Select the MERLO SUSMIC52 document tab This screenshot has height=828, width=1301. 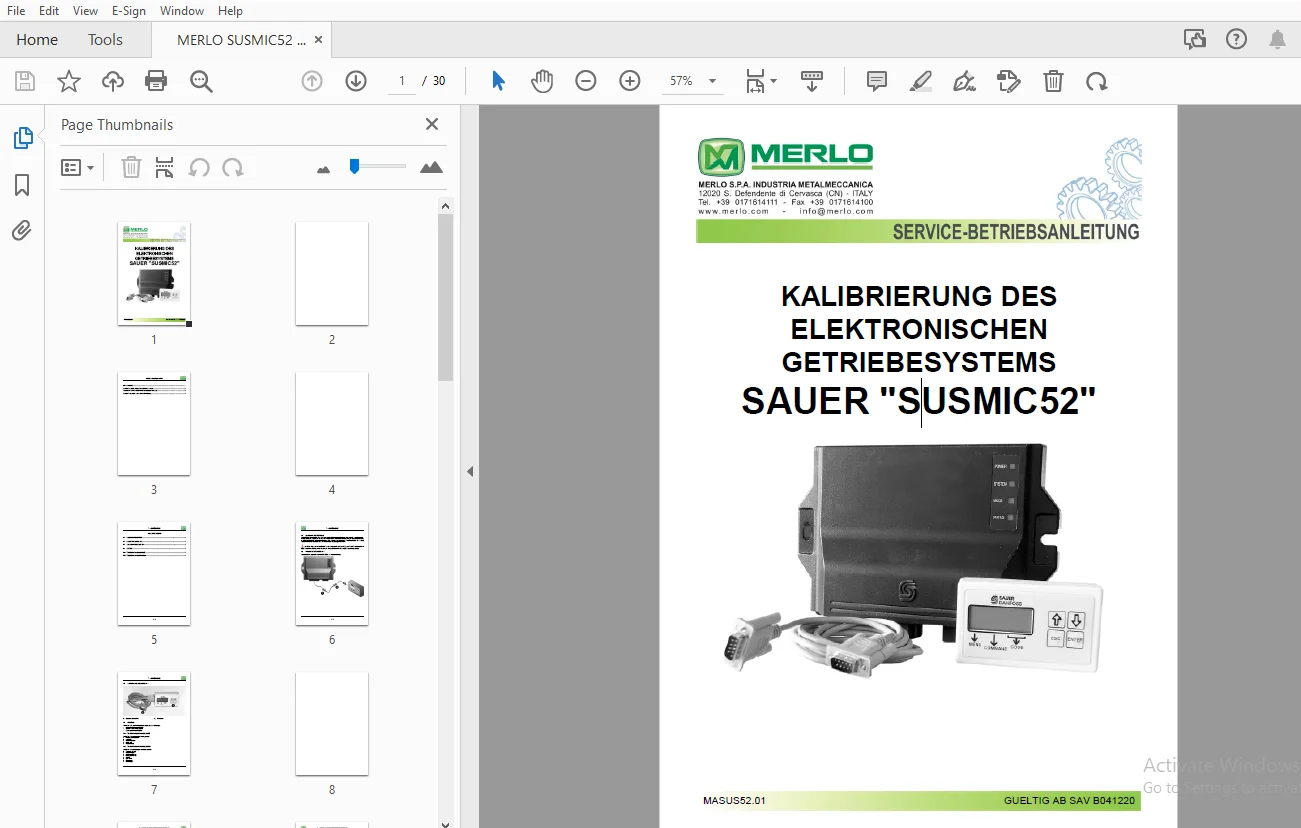click(x=241, y=40)
